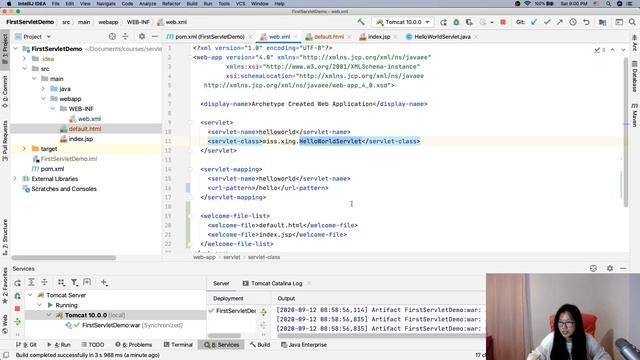
Task: Select index.jsp in the project tree
Action: [80, 139]
